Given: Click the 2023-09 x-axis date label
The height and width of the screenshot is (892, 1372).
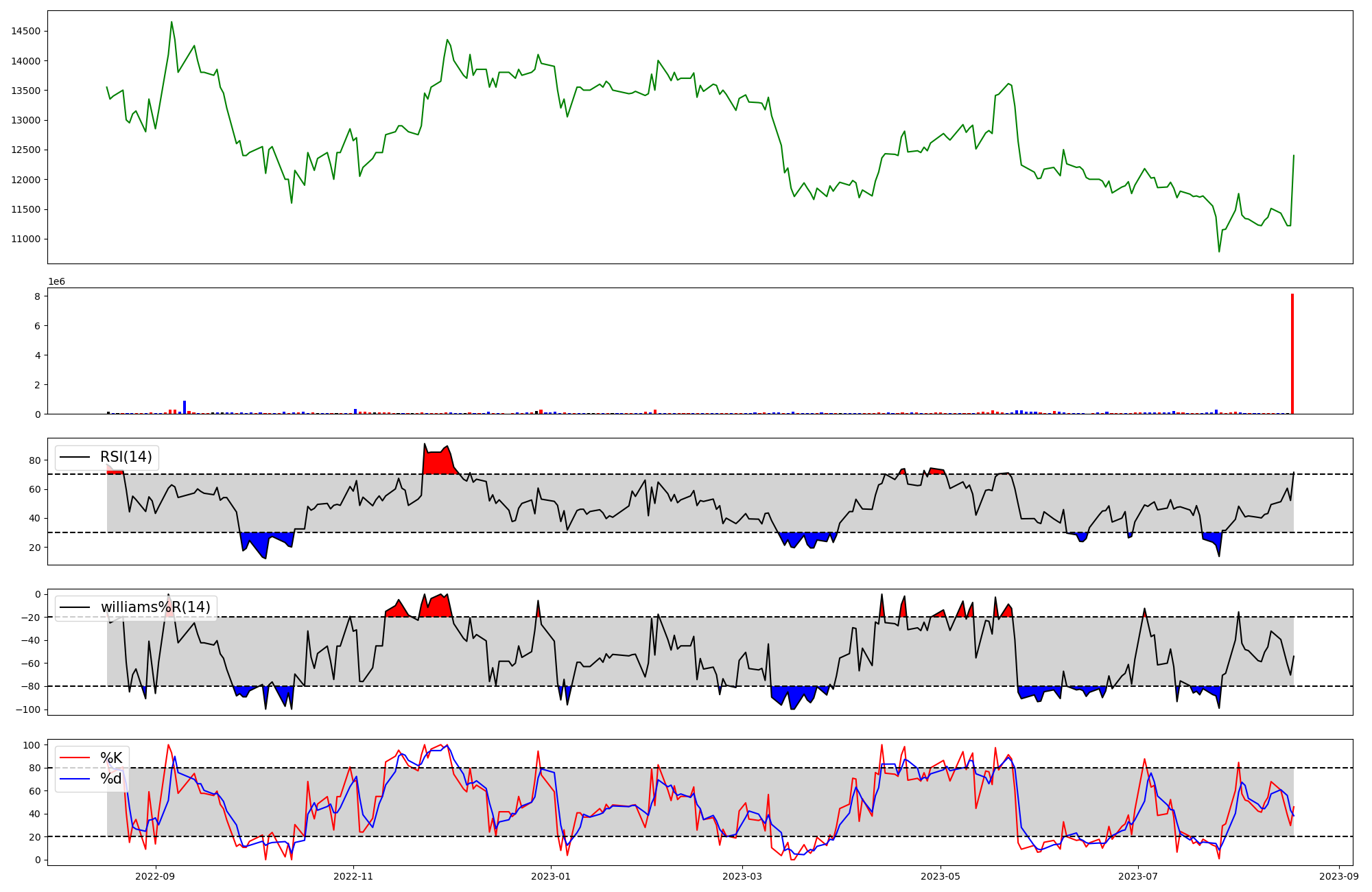Looking at the screenshot, I should coord(1339,876).
